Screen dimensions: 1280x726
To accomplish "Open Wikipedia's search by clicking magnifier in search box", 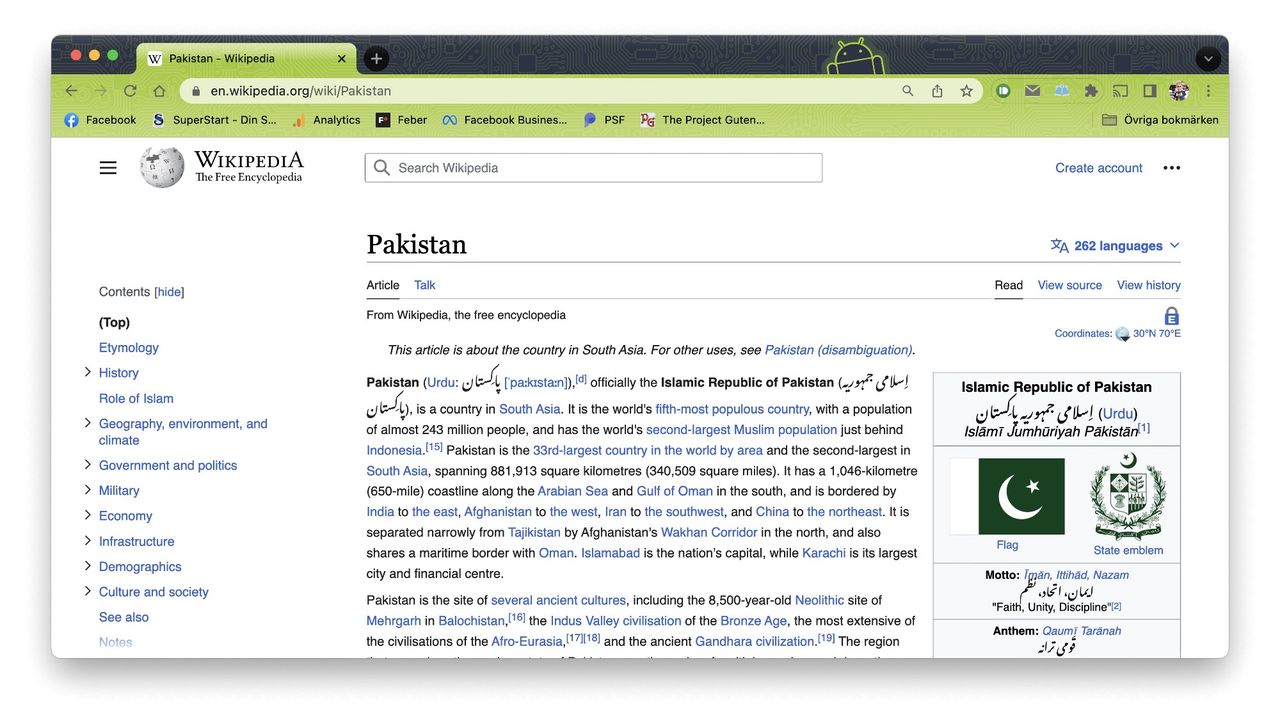I will click(382, 167).
